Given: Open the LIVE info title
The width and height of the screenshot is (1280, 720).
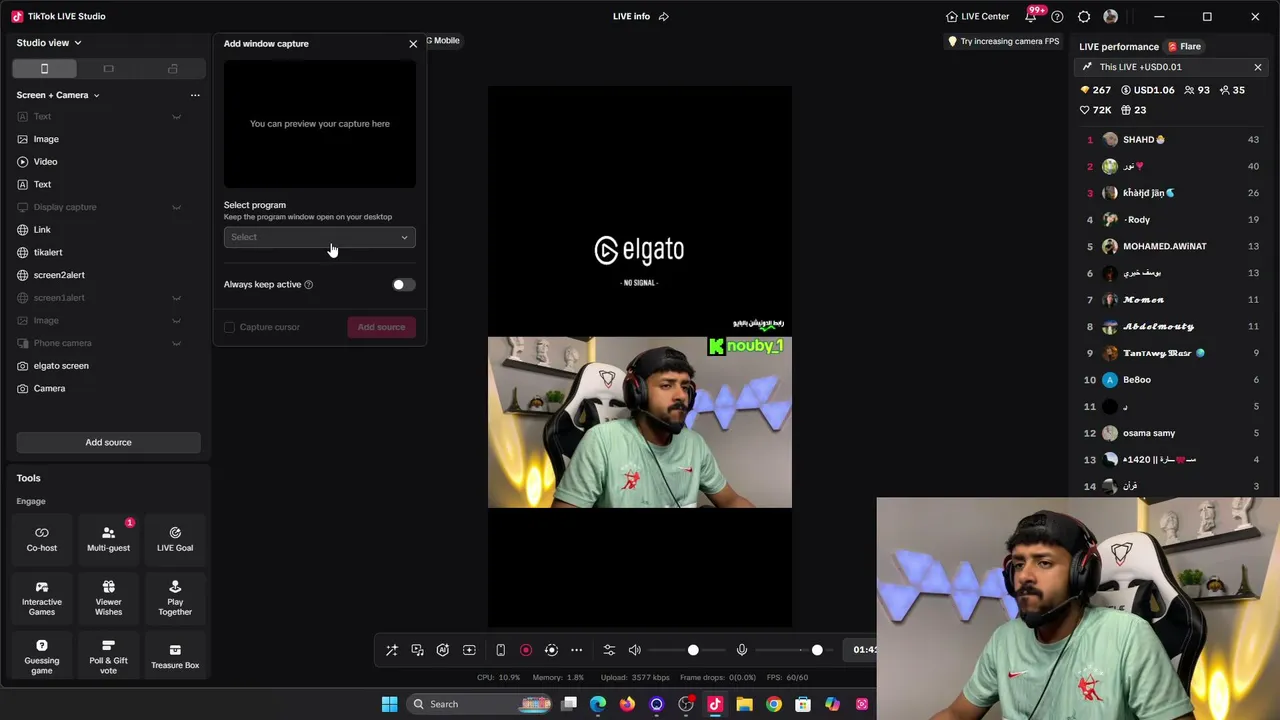Looking at the screenshot, I should (631, 16).
